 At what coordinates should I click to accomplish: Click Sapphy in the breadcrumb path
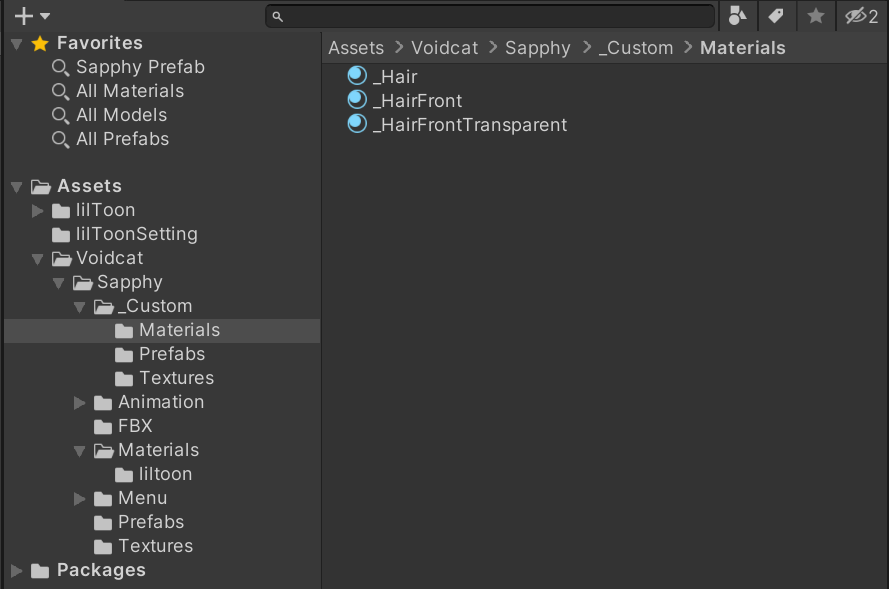(x=538, y=48)
